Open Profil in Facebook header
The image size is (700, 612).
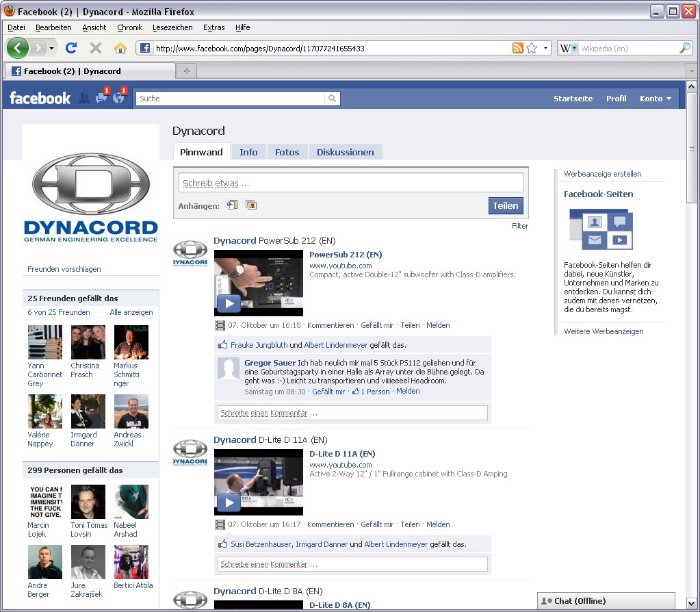616,99
